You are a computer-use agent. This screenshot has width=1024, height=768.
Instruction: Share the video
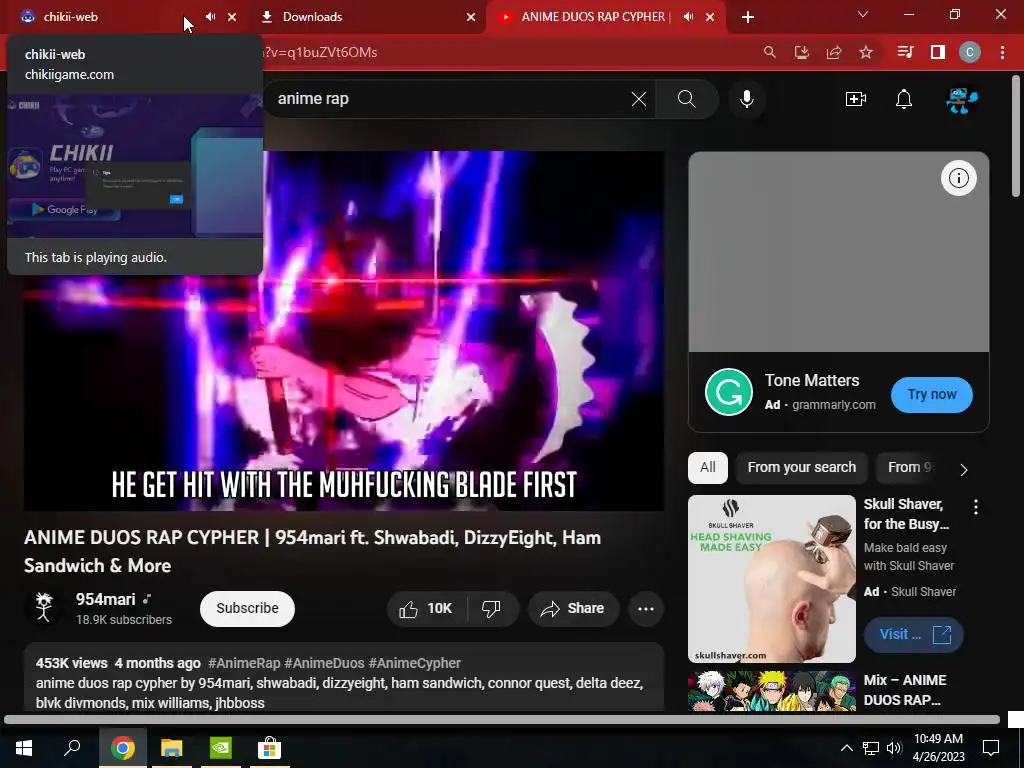point(573,609)
